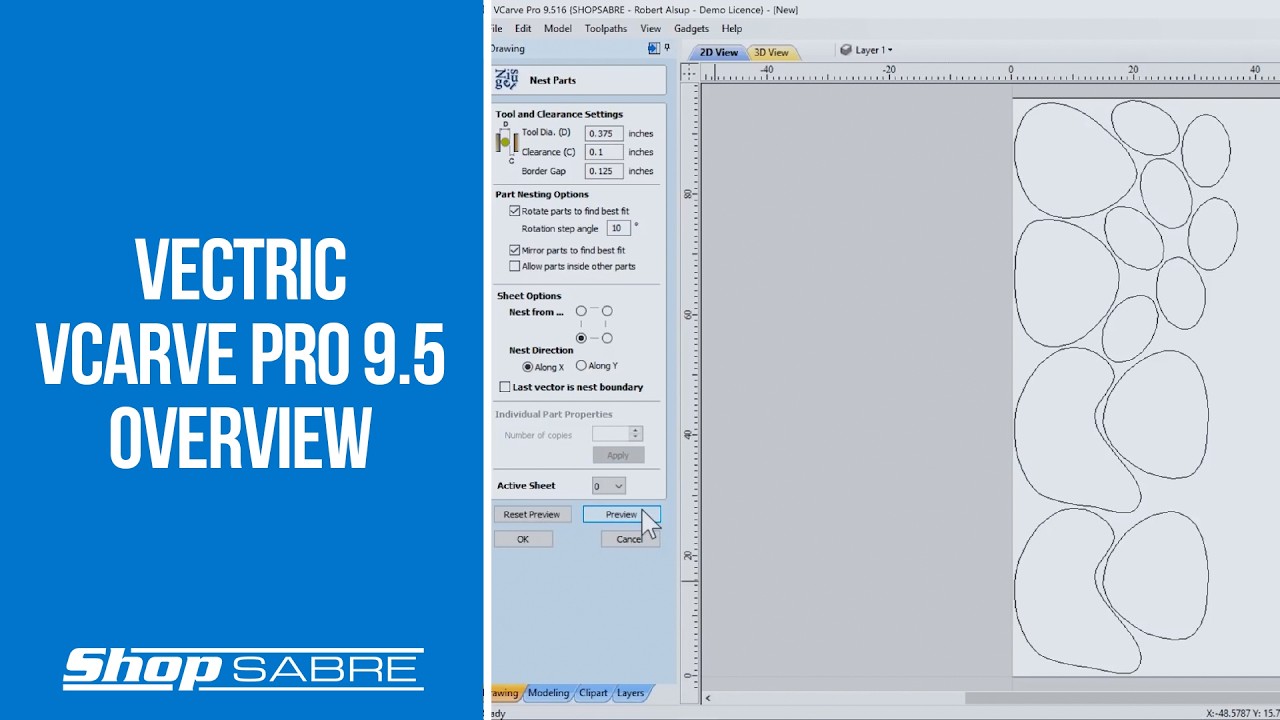Click the tool diameter clearance diagram icon
The width and height of the screenshot is (1280, 720).
[x=506, y=141]
